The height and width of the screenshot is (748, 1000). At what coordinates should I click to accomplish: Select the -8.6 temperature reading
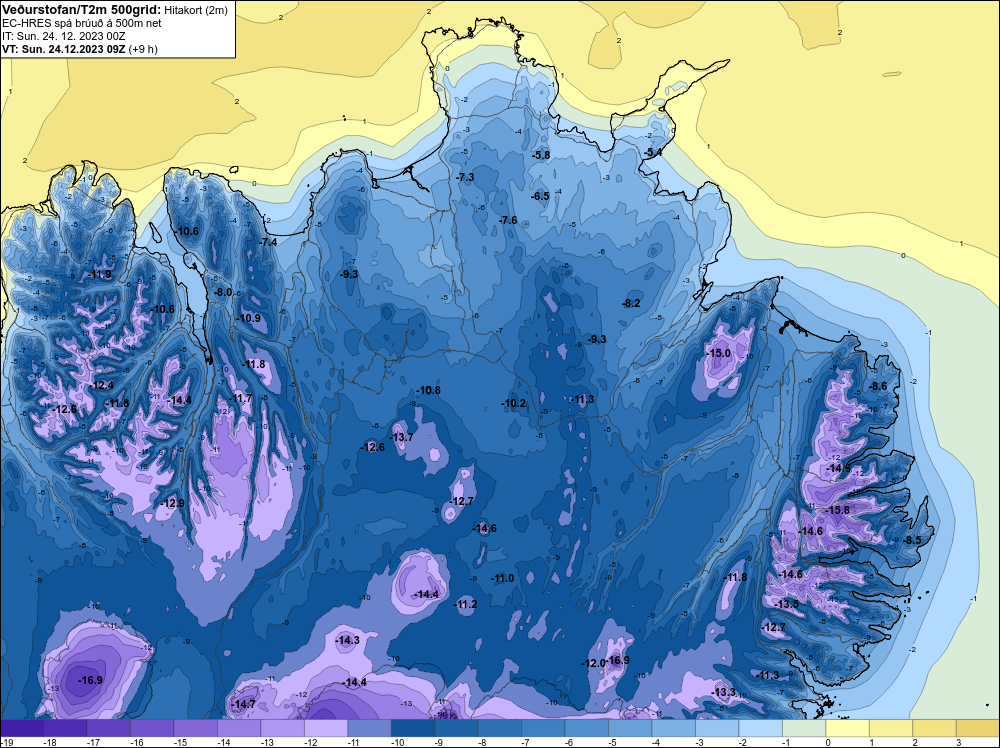pos(879,386)
